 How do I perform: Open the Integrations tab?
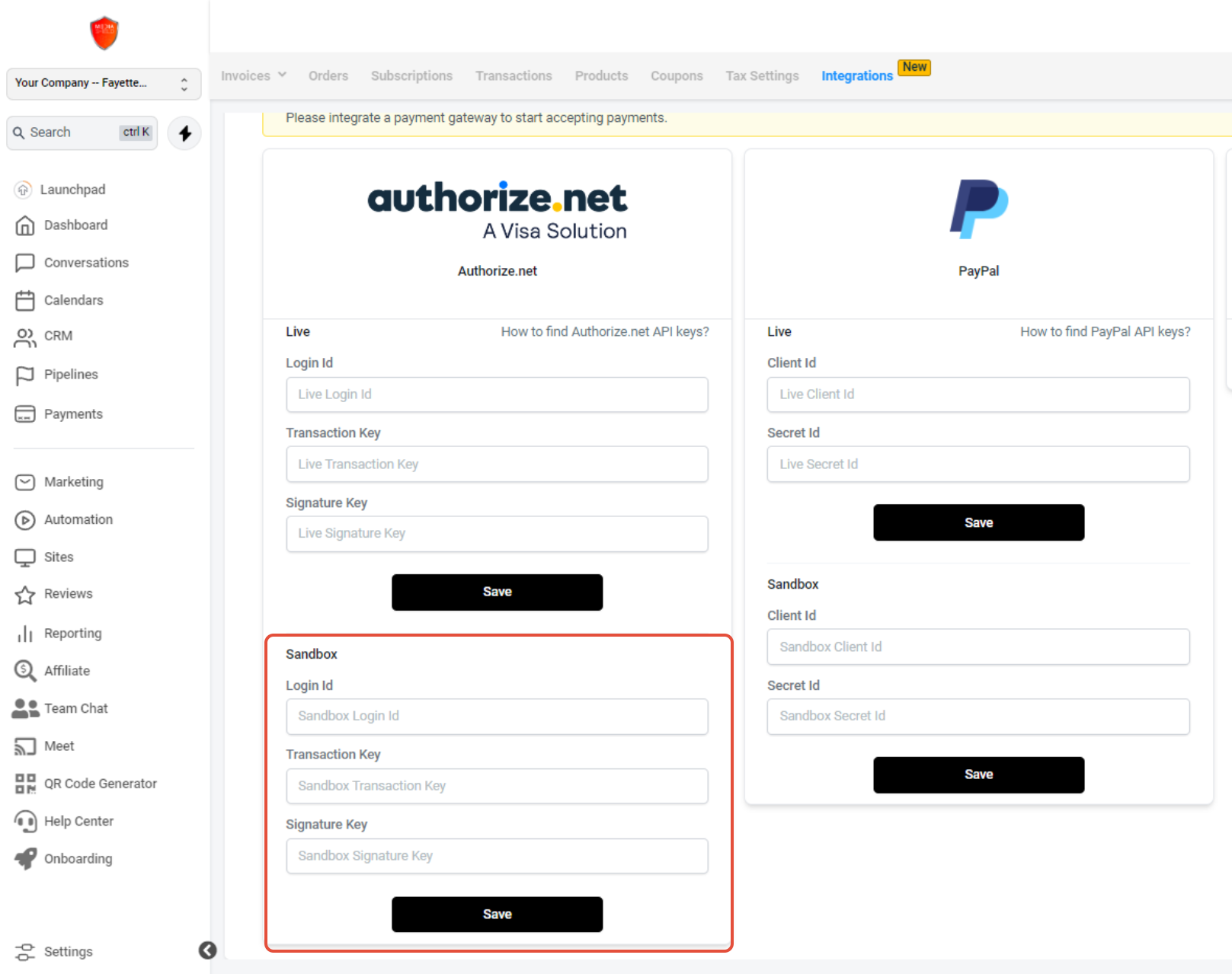857,76
